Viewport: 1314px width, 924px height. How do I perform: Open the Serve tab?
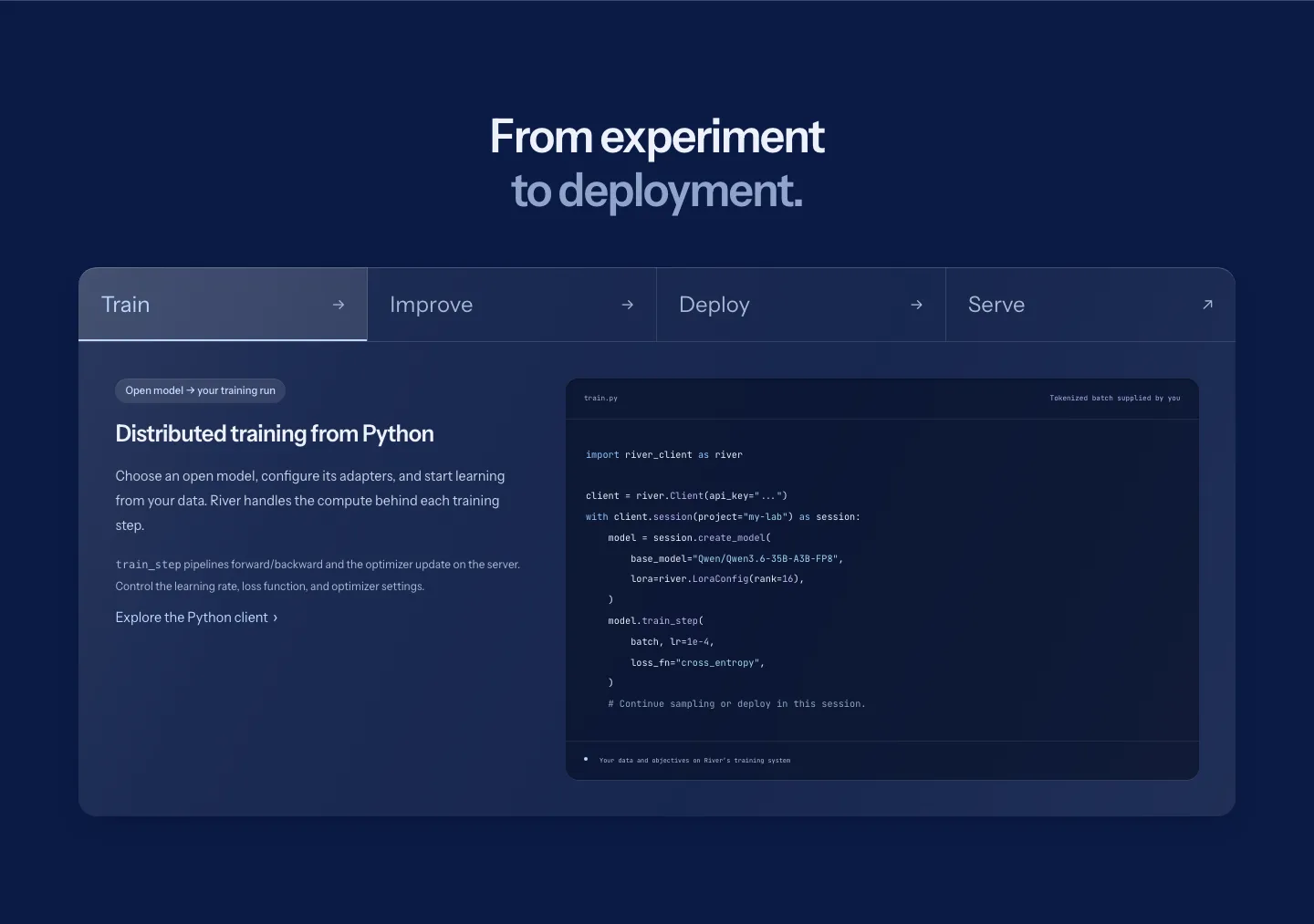[x=1090, y=305]
